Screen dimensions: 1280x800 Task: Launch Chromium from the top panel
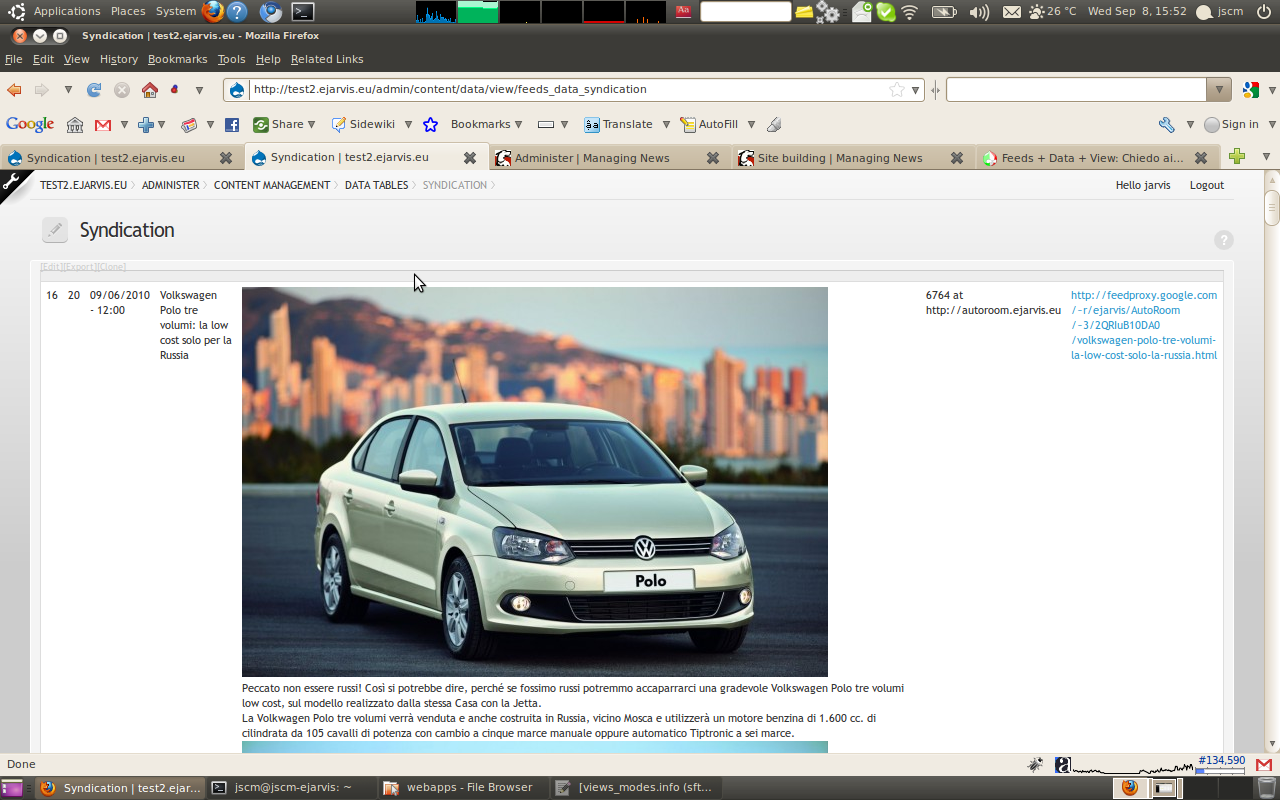tap(270, 12)
